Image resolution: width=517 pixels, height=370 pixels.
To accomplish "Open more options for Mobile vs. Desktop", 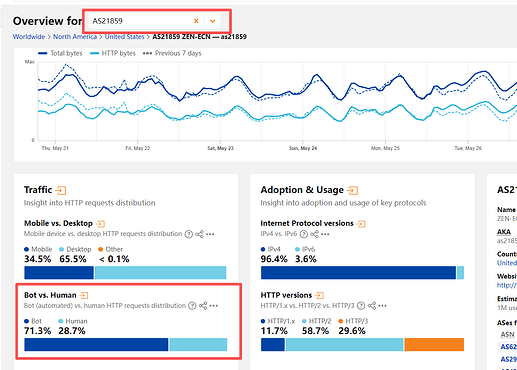I will [210, 234].
